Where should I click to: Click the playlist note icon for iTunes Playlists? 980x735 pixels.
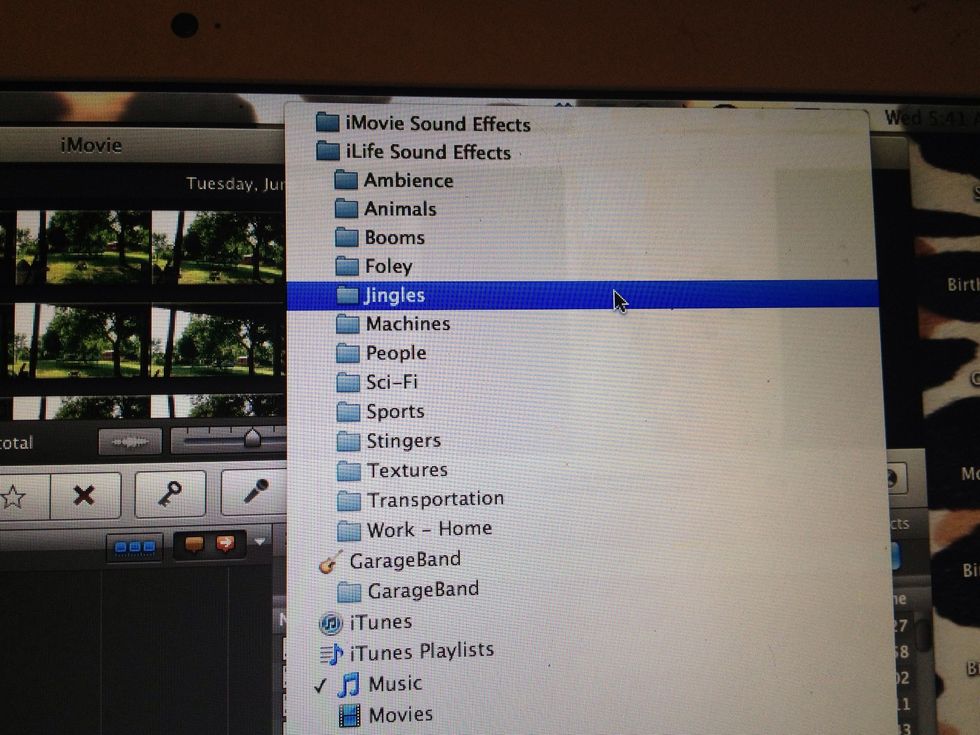331,654
